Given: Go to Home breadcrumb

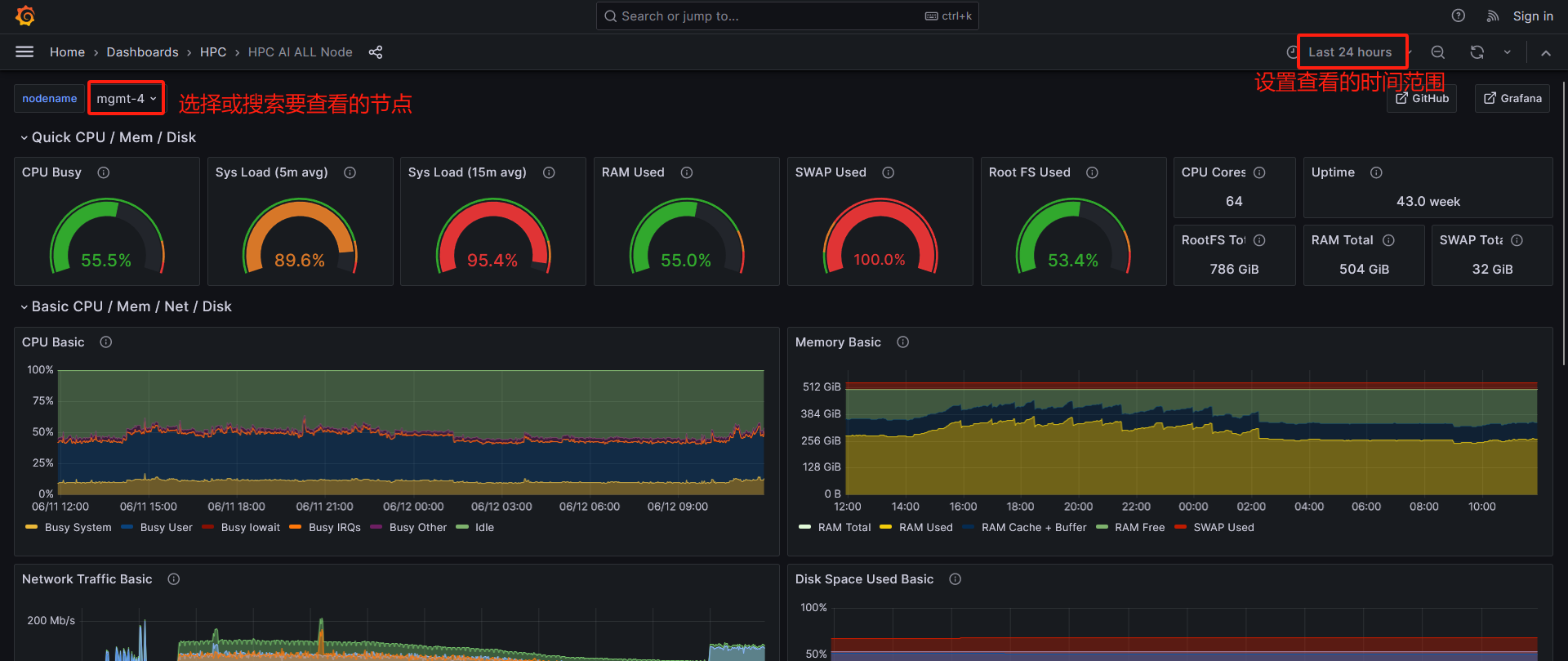Looking at the screenshot, I should click(x=67, y=52).
